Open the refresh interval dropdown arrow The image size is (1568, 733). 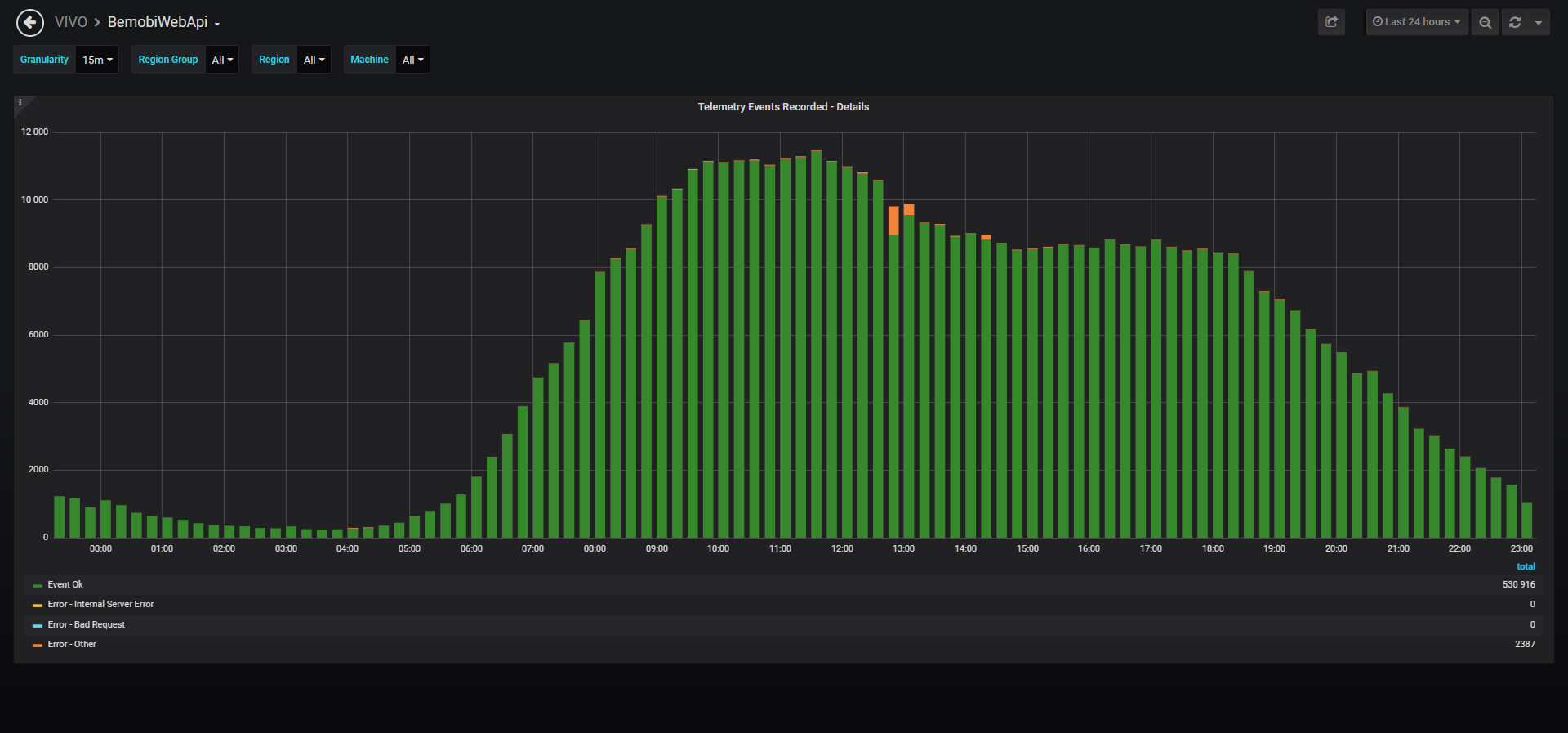[1539, 22]
